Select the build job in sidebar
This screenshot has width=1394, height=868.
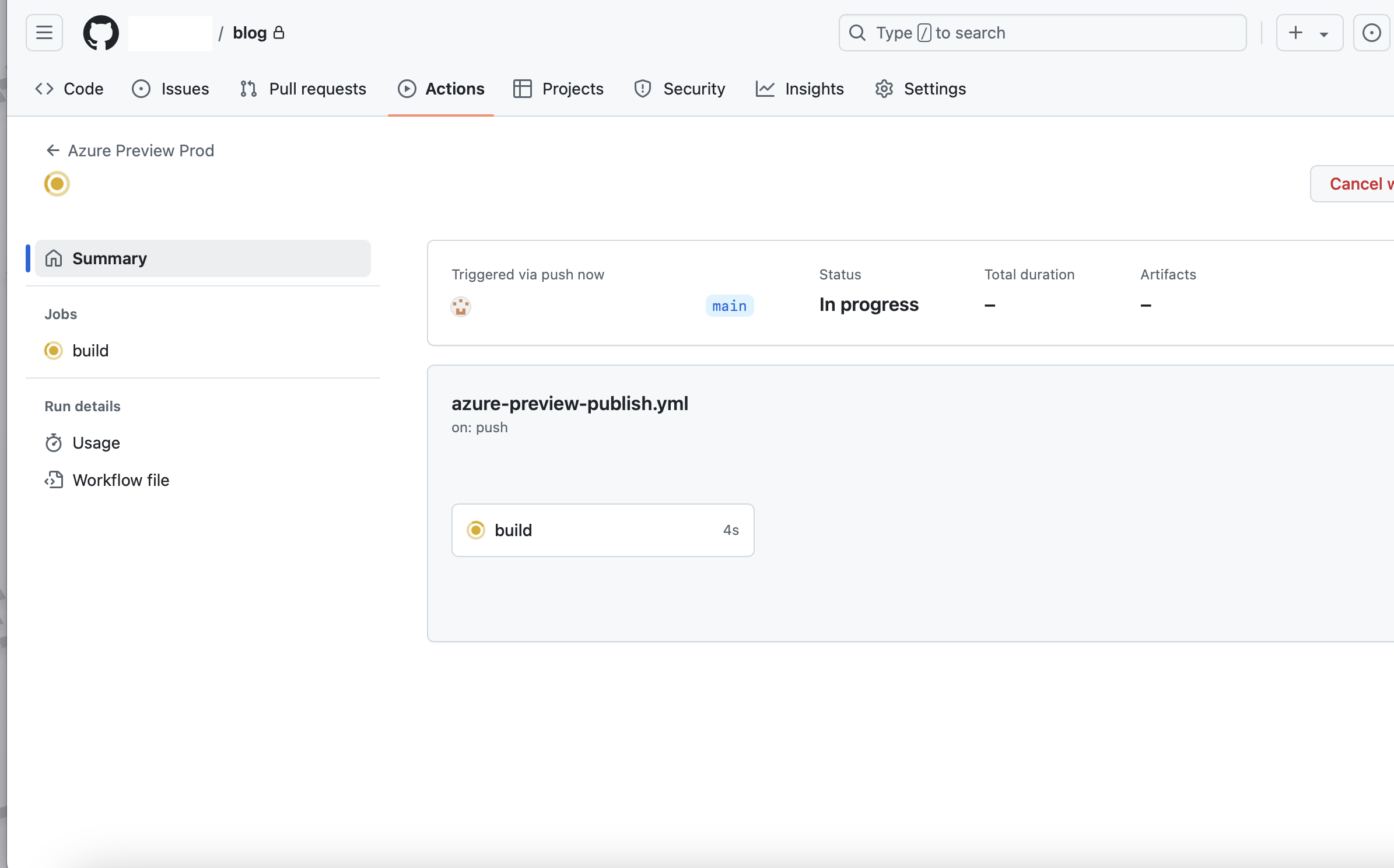coord(90,351)
